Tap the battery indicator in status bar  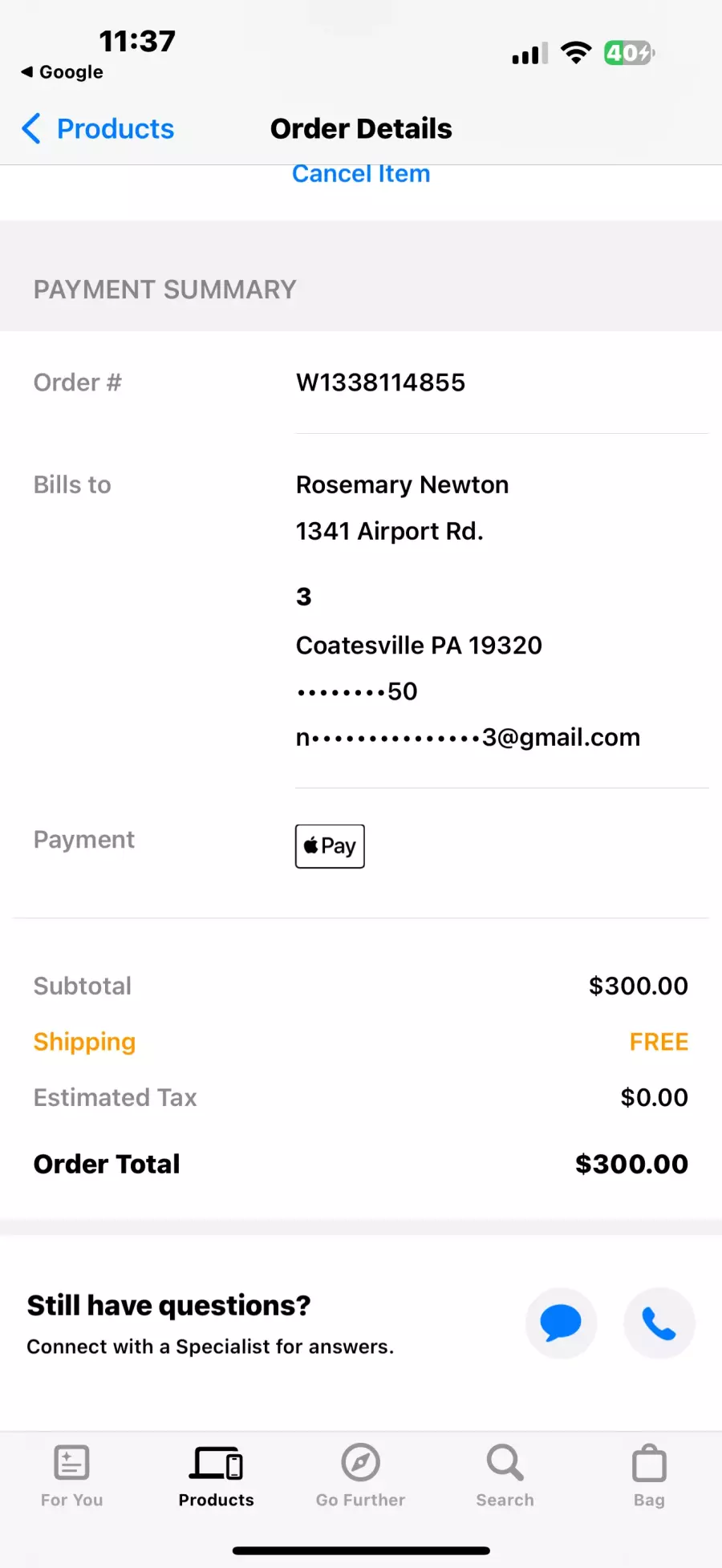point(629,53)
